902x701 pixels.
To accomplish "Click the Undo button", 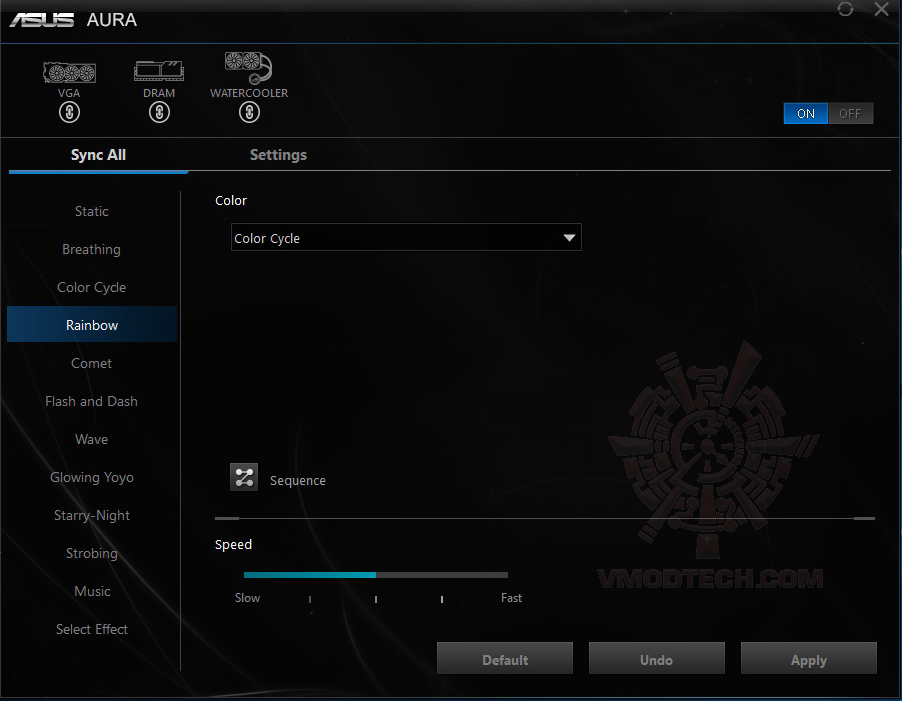I will [656, 658].
